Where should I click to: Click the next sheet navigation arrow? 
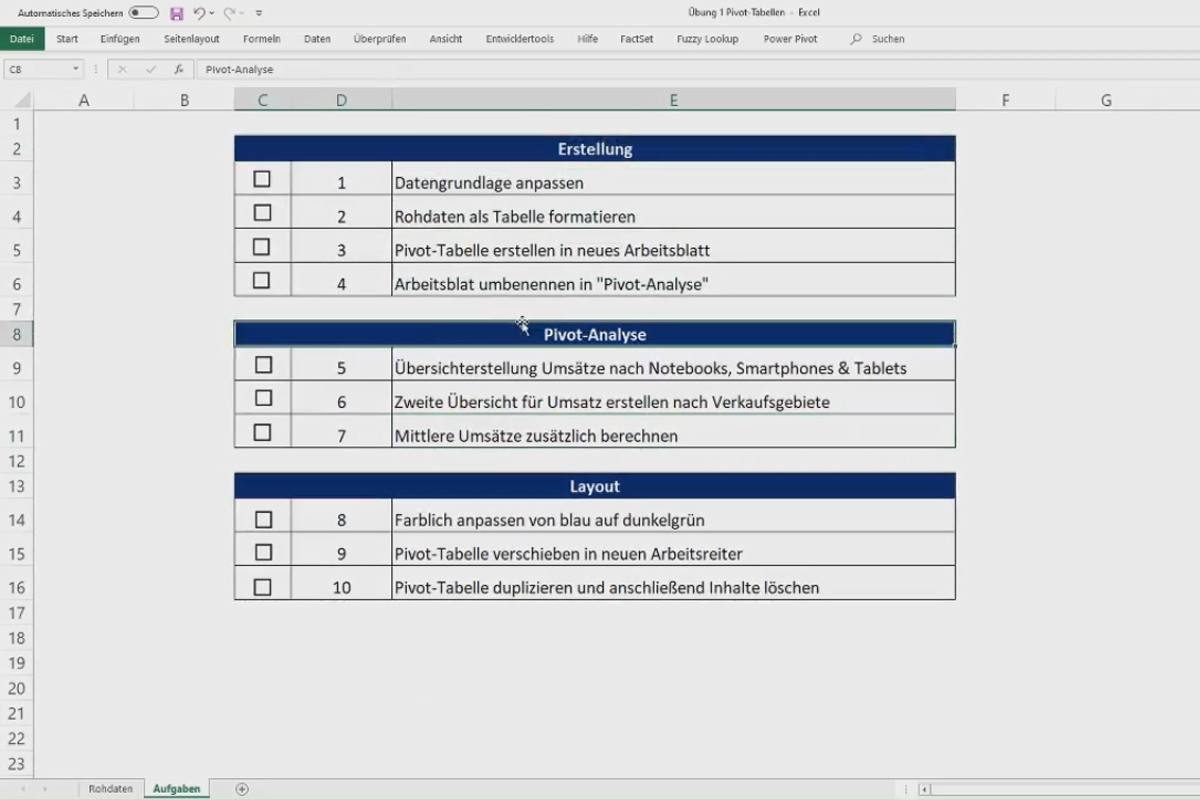coord(45,789)
